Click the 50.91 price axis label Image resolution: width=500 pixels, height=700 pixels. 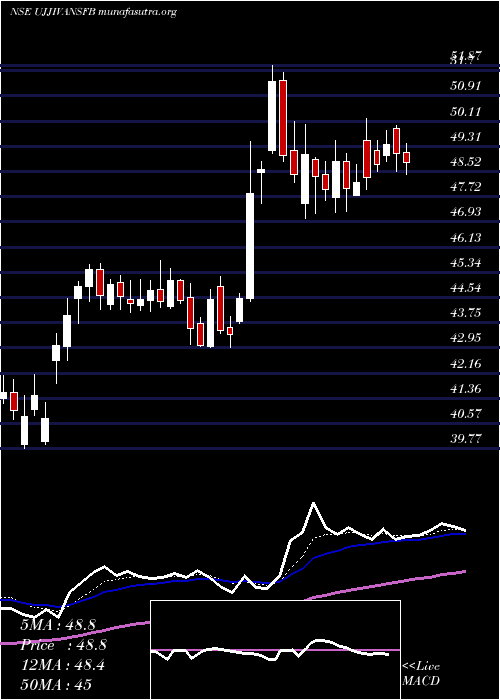466,86
